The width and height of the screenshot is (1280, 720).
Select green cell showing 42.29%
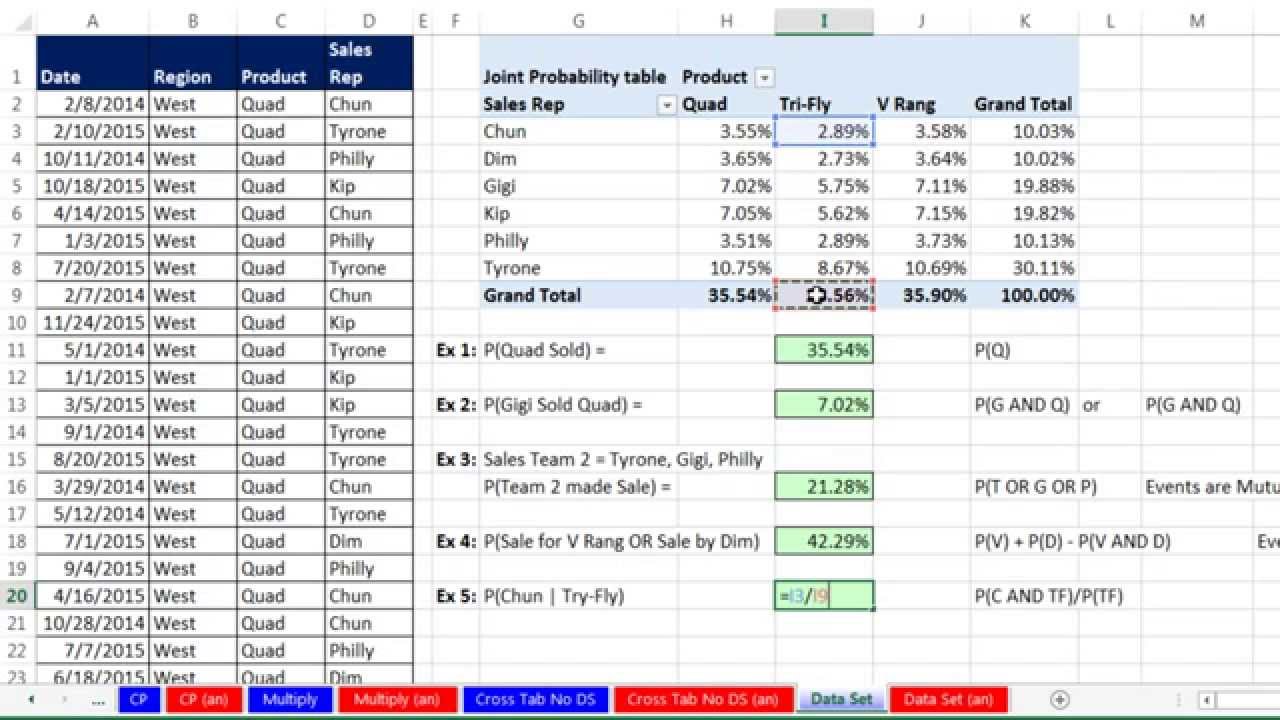point(824,541)
